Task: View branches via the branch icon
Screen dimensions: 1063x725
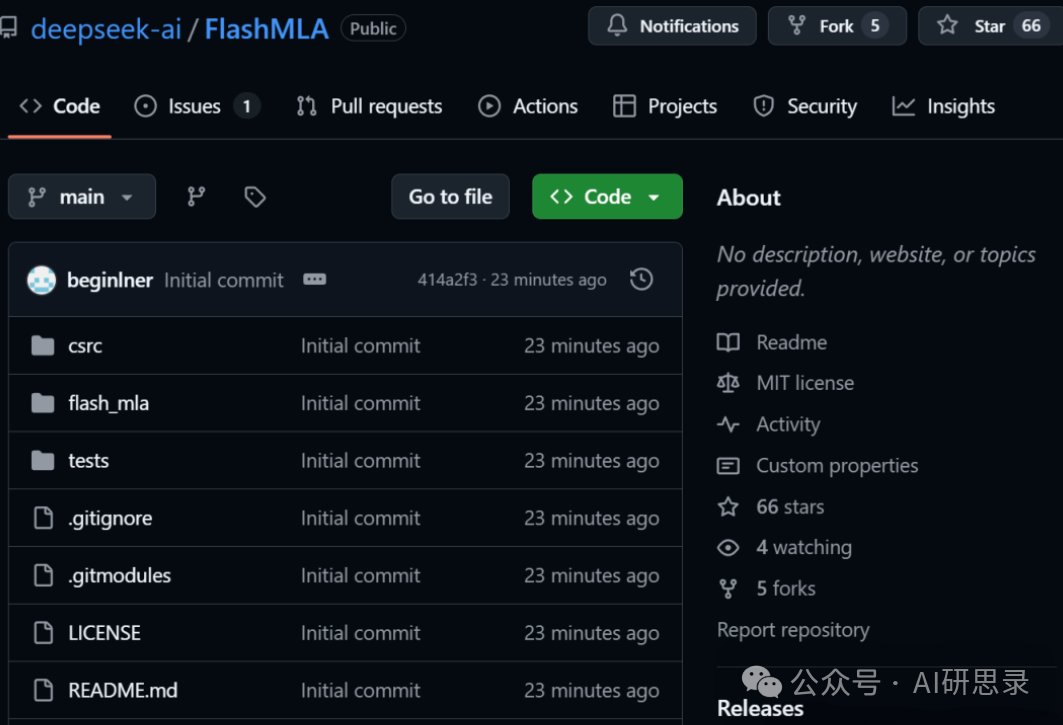Action: click(196, 197)
